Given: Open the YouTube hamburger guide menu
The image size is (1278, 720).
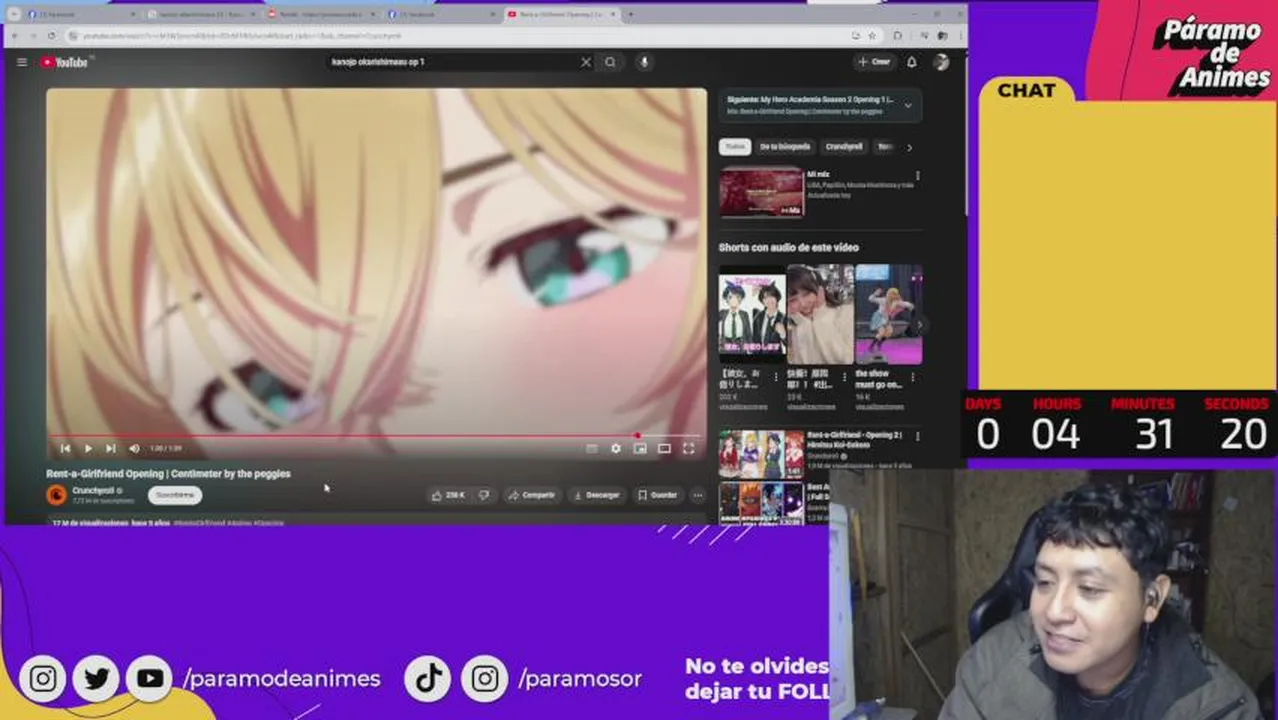Looking at the screenshot, I should tap(22, 62).
